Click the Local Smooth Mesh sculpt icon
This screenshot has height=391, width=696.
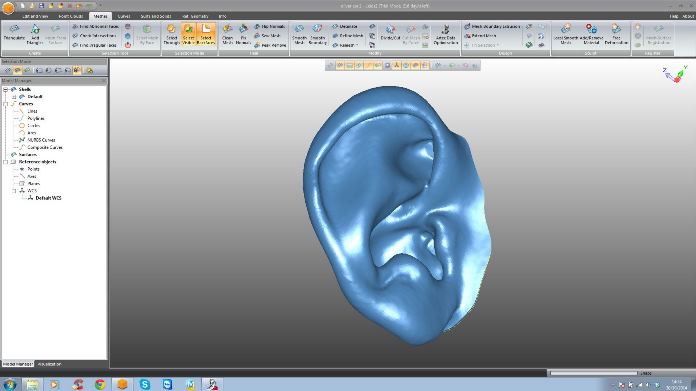point(566,34)
